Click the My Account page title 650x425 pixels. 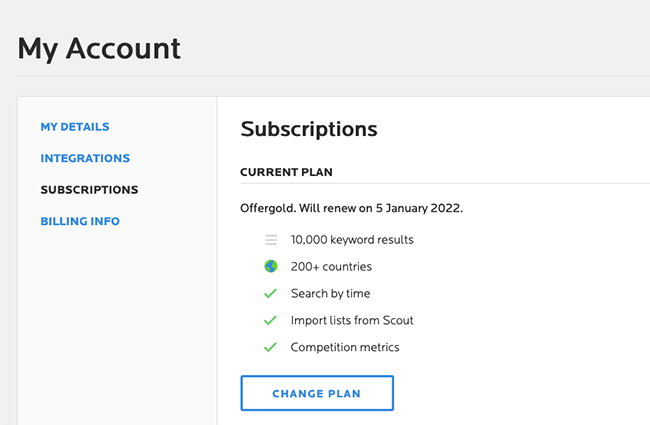pyautogui.click(x=99, y=49)
